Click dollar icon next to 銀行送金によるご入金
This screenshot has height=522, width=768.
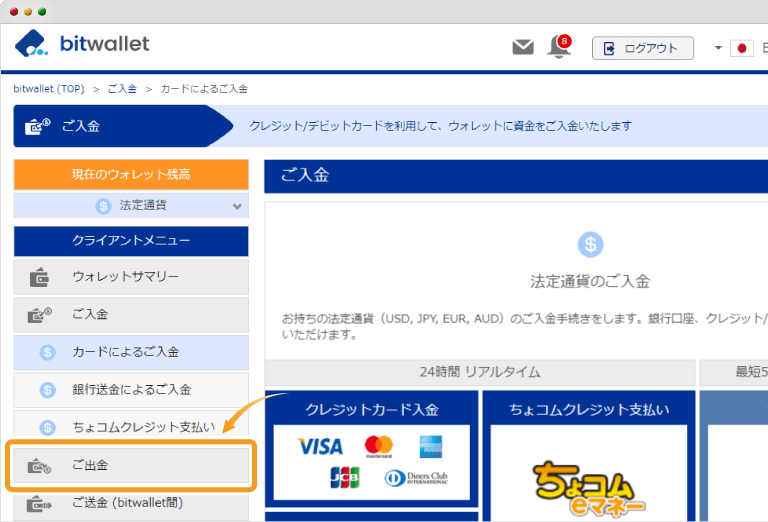48,390
